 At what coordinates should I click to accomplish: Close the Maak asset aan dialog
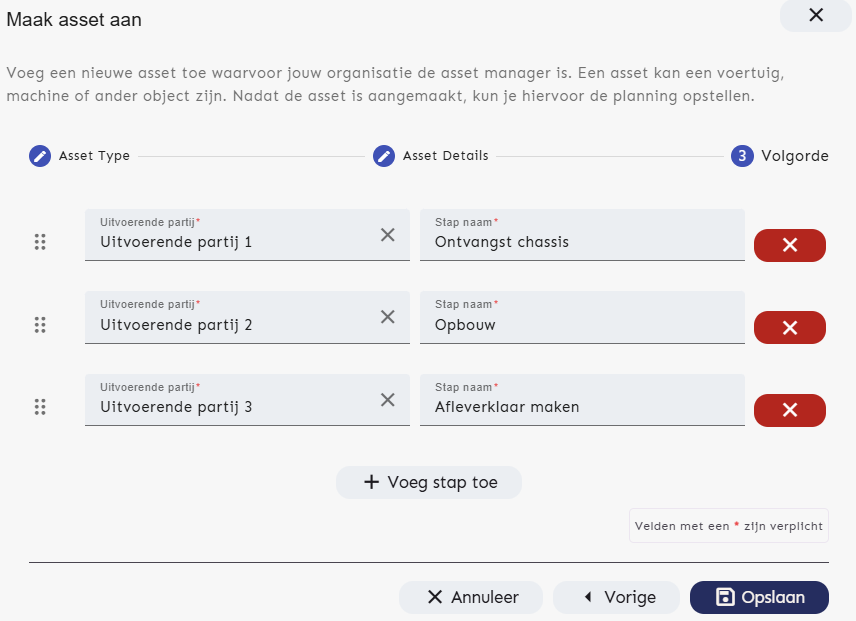pos(815,16)
